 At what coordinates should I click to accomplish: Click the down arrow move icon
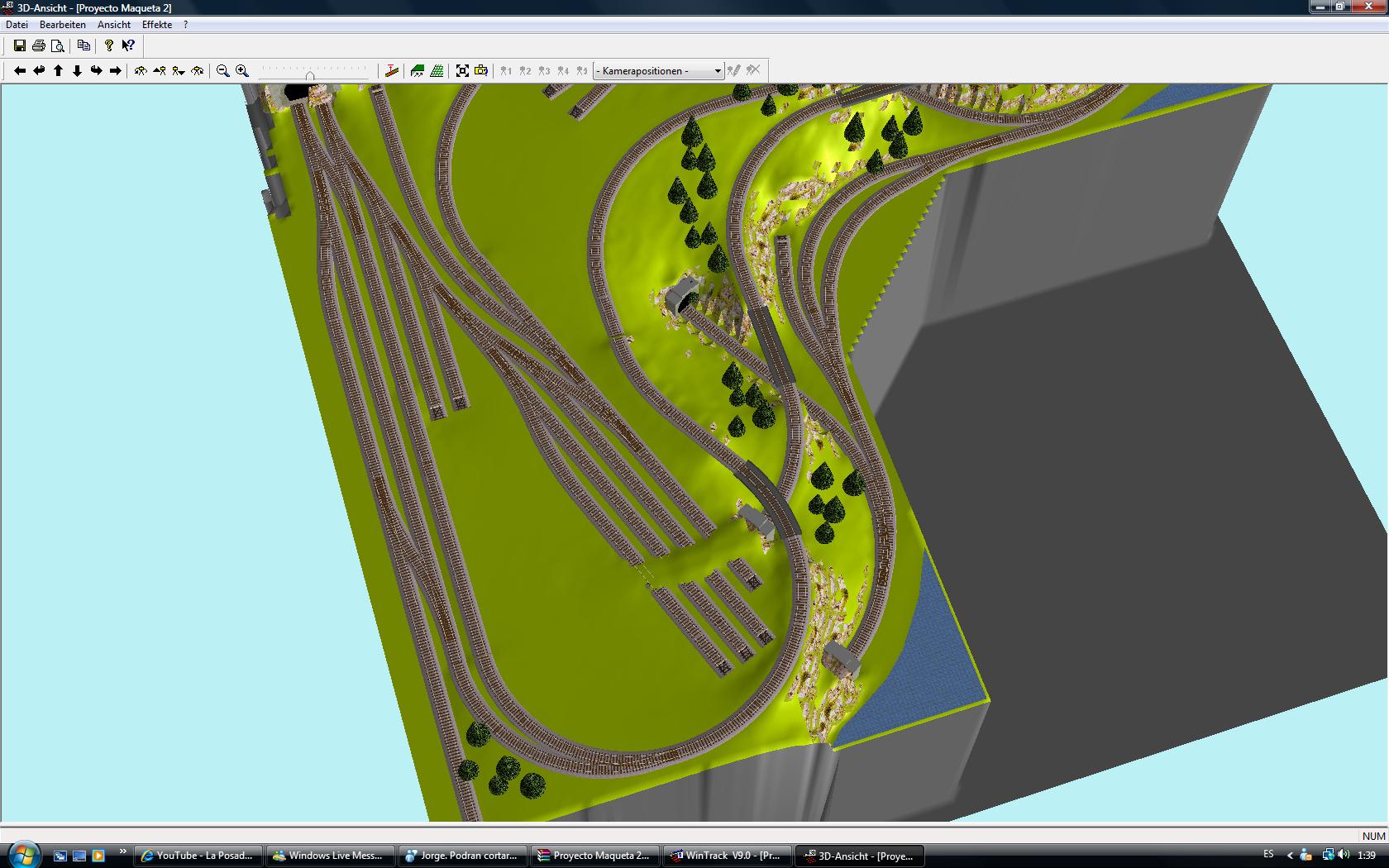pyautogui.click(x=77, y=71)
